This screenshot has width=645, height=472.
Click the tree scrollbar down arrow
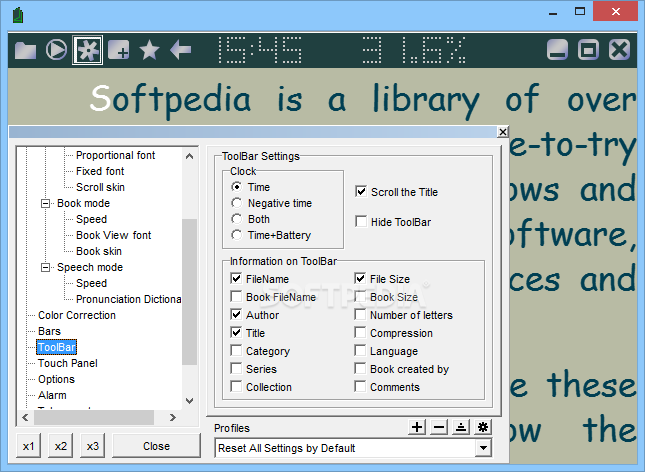click(x=190, y=401)
